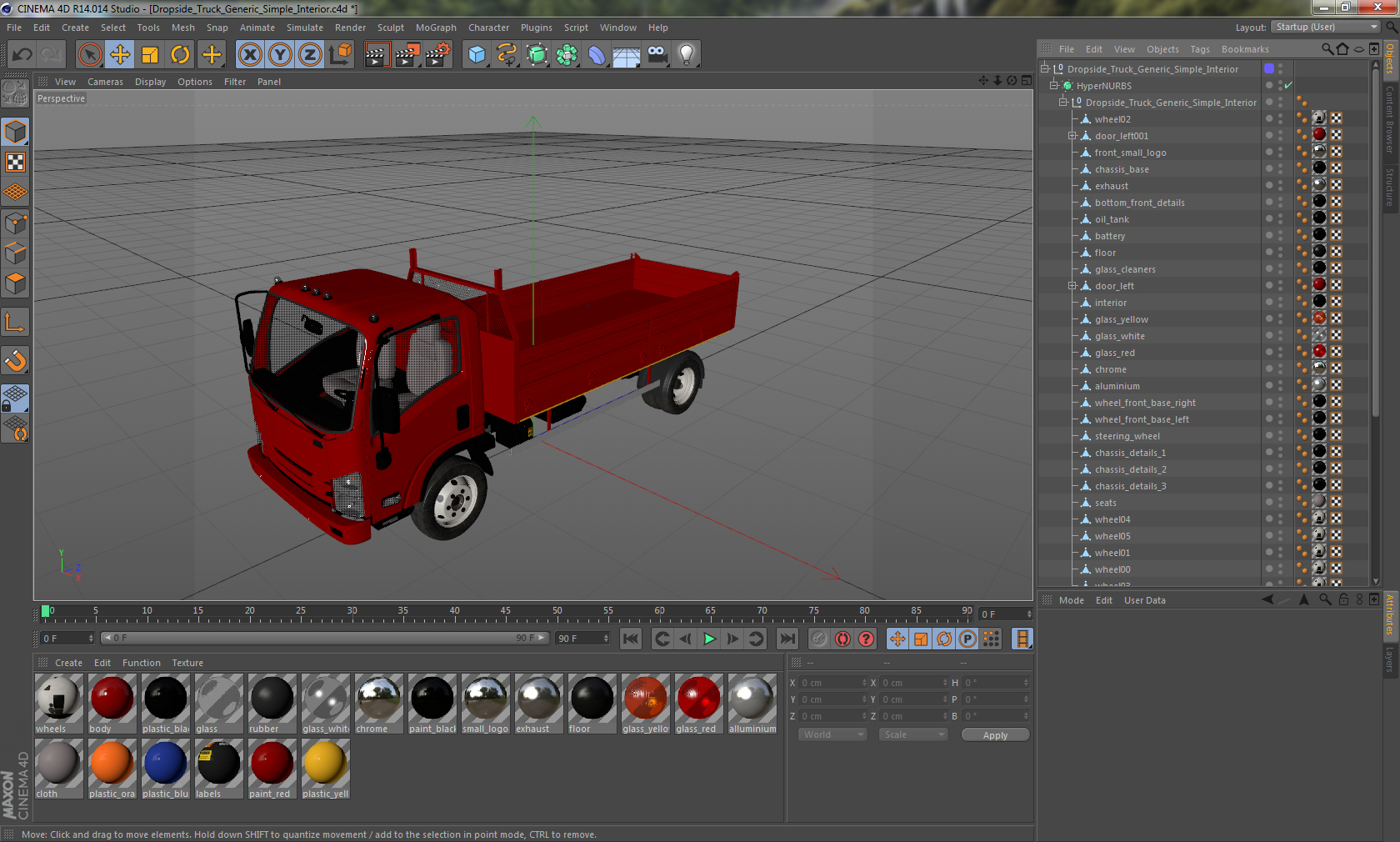Open the Mesh menu

tap(182, 28)
